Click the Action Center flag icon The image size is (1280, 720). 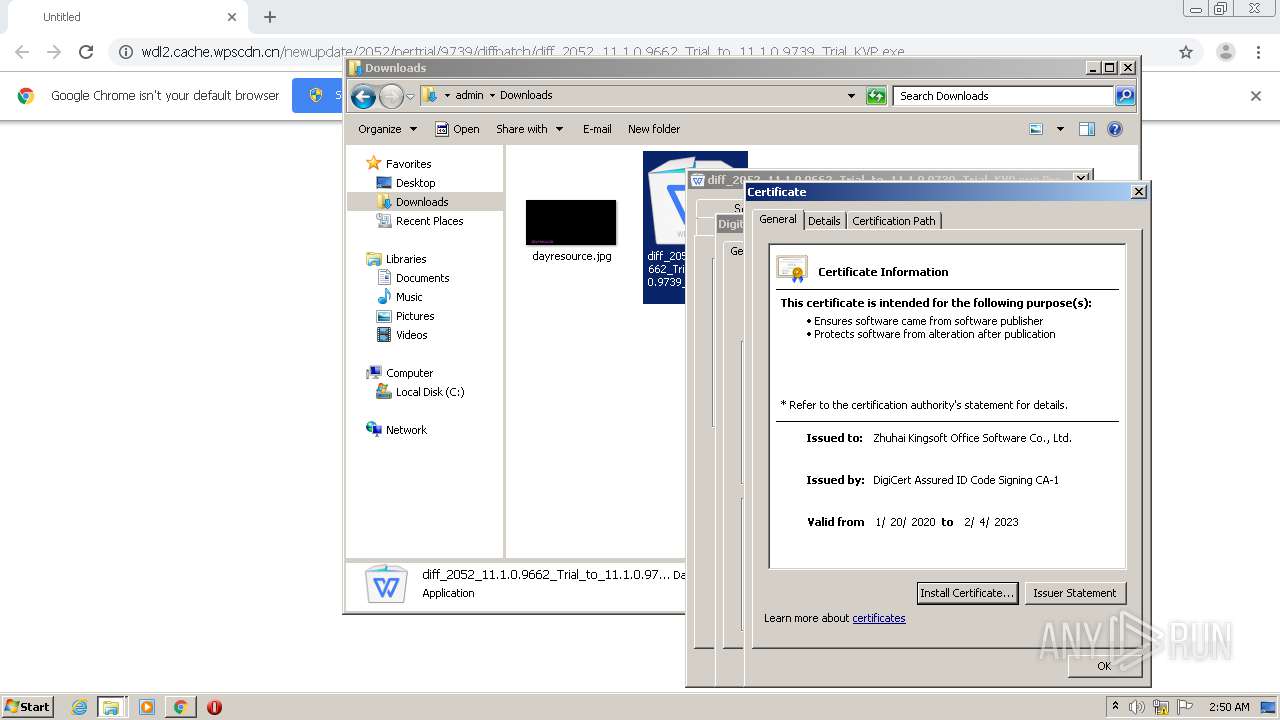(1183, 707)
